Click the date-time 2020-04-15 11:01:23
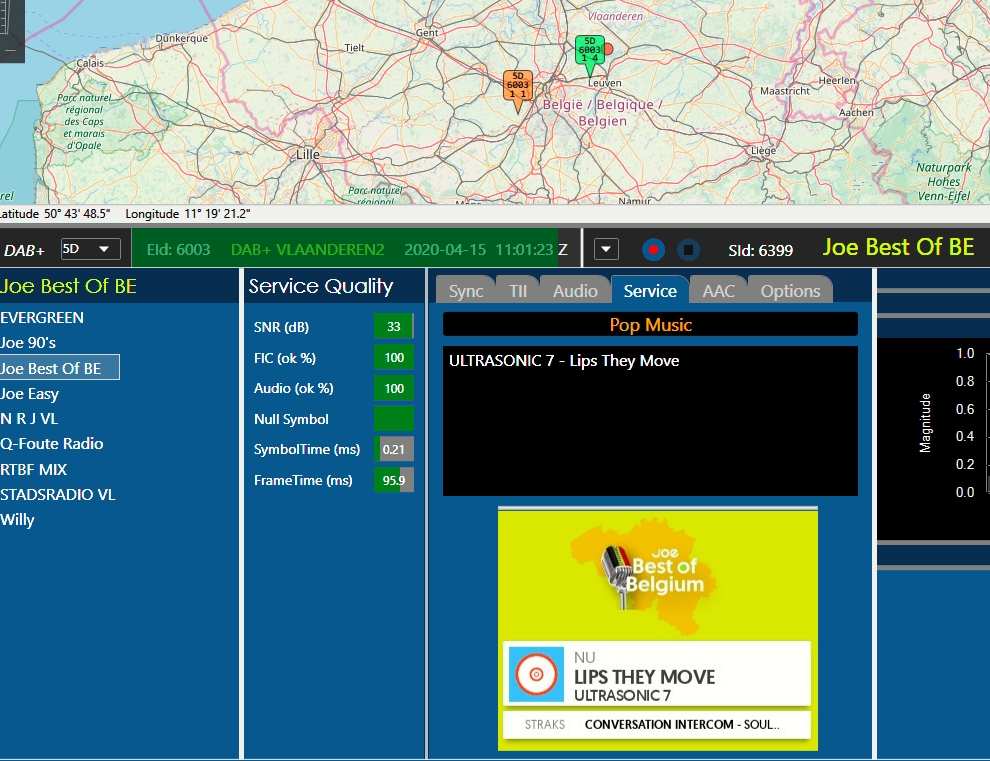The height and width of the screenshot is (761, 990). click(479, 249)
